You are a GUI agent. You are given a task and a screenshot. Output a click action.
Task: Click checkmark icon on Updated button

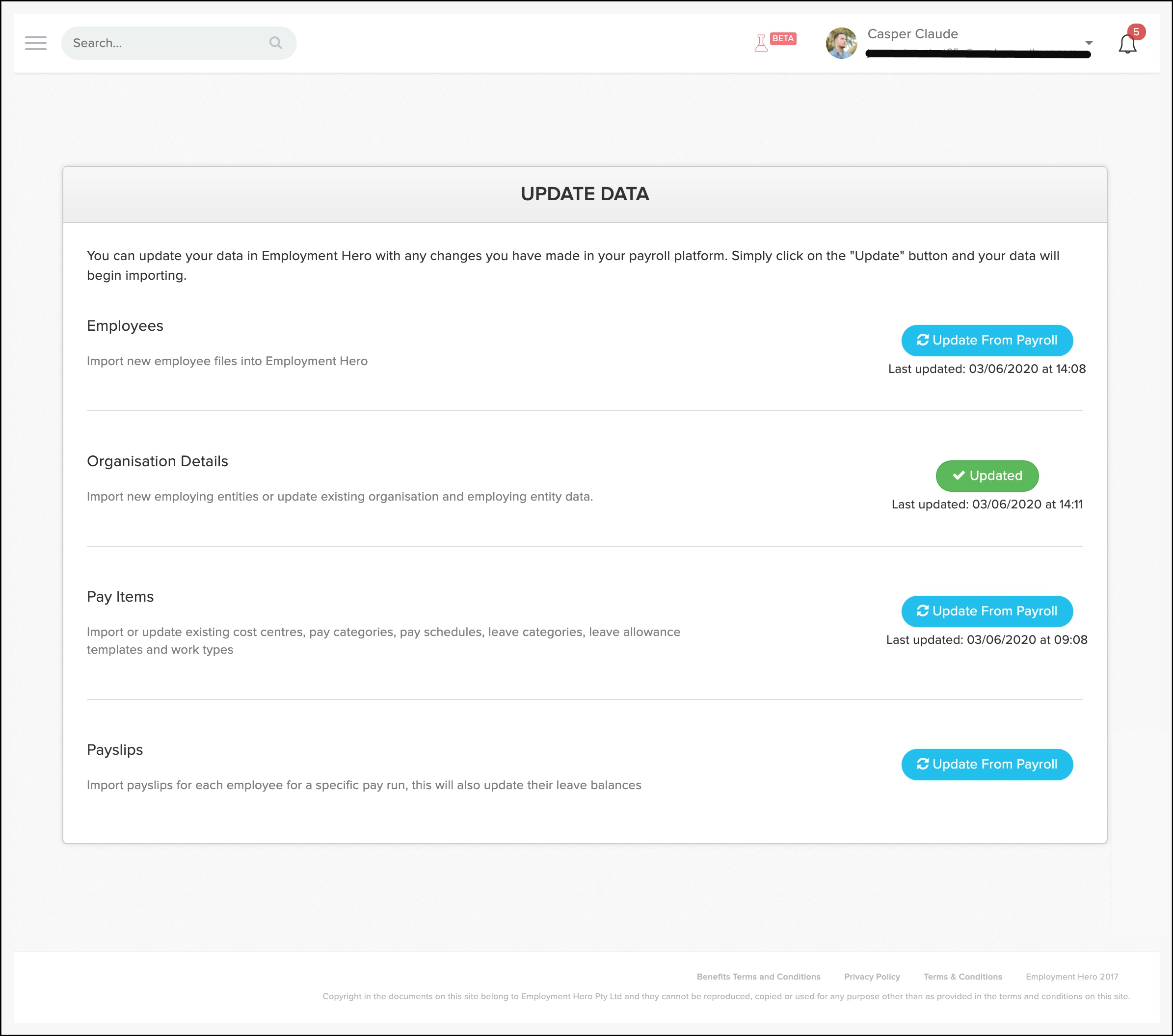959,476
